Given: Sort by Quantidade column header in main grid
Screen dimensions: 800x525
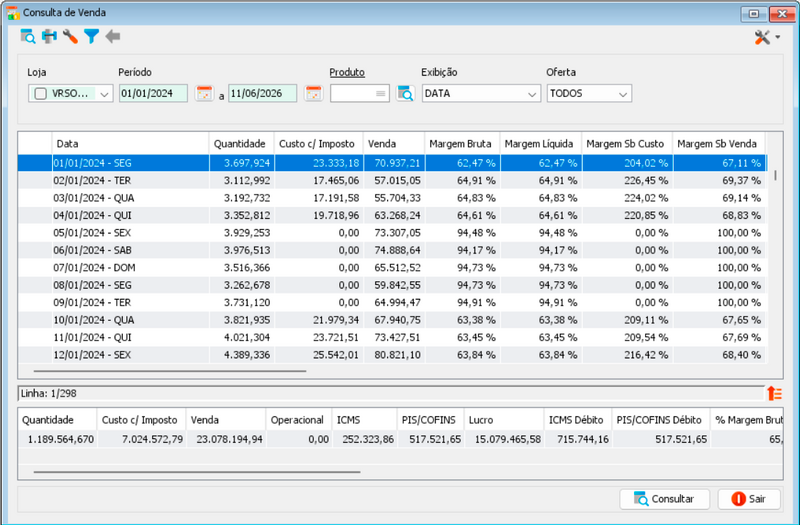Looking at the screenshot, I should [242, 144].
